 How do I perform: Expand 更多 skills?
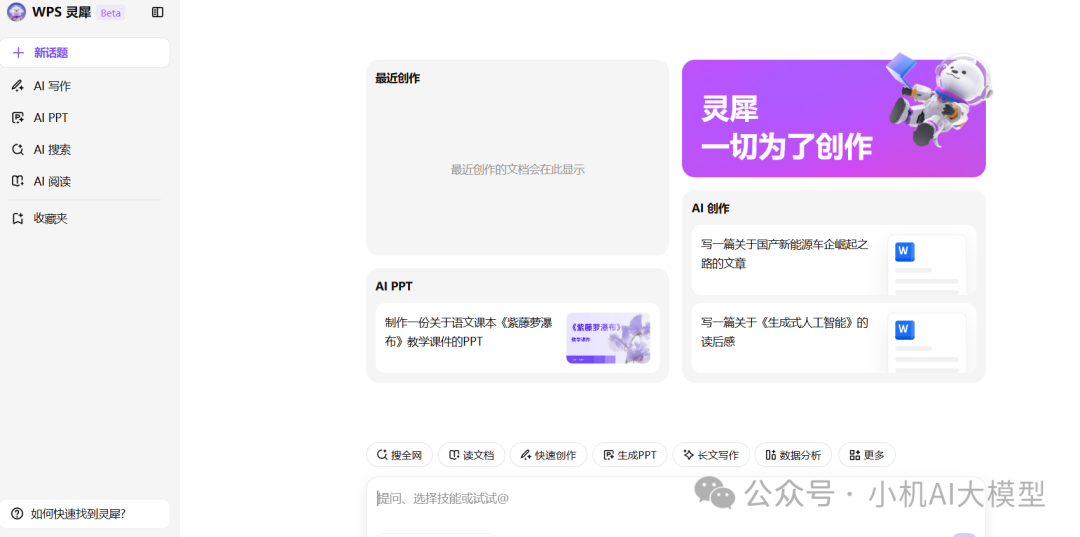point(866,455)
